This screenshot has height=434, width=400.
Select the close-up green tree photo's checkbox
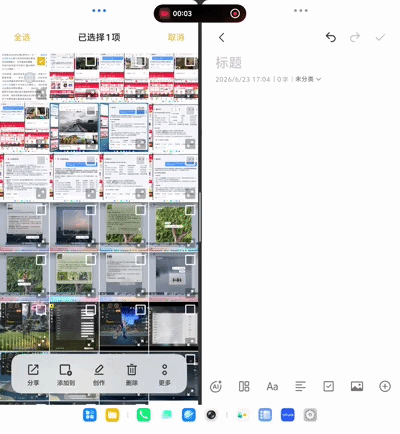(x=190, y=210)
